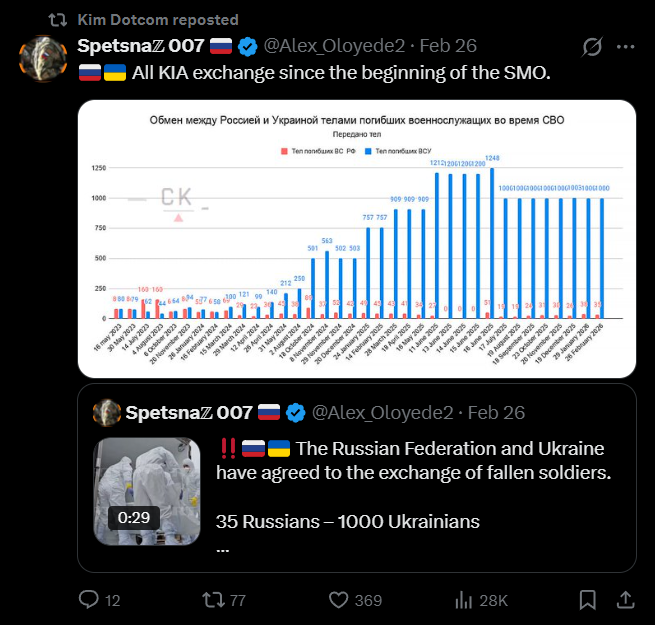Click the Kim Dotcom reposted link

[157, 19]
